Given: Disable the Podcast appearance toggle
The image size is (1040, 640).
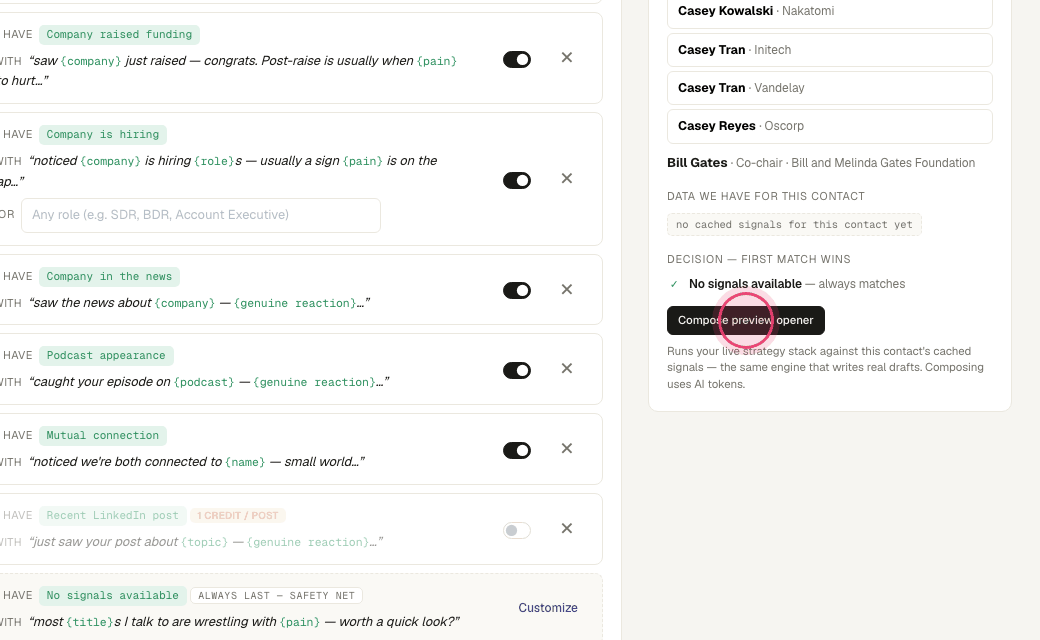Looking at the screenshot, I should click(517, 370).
